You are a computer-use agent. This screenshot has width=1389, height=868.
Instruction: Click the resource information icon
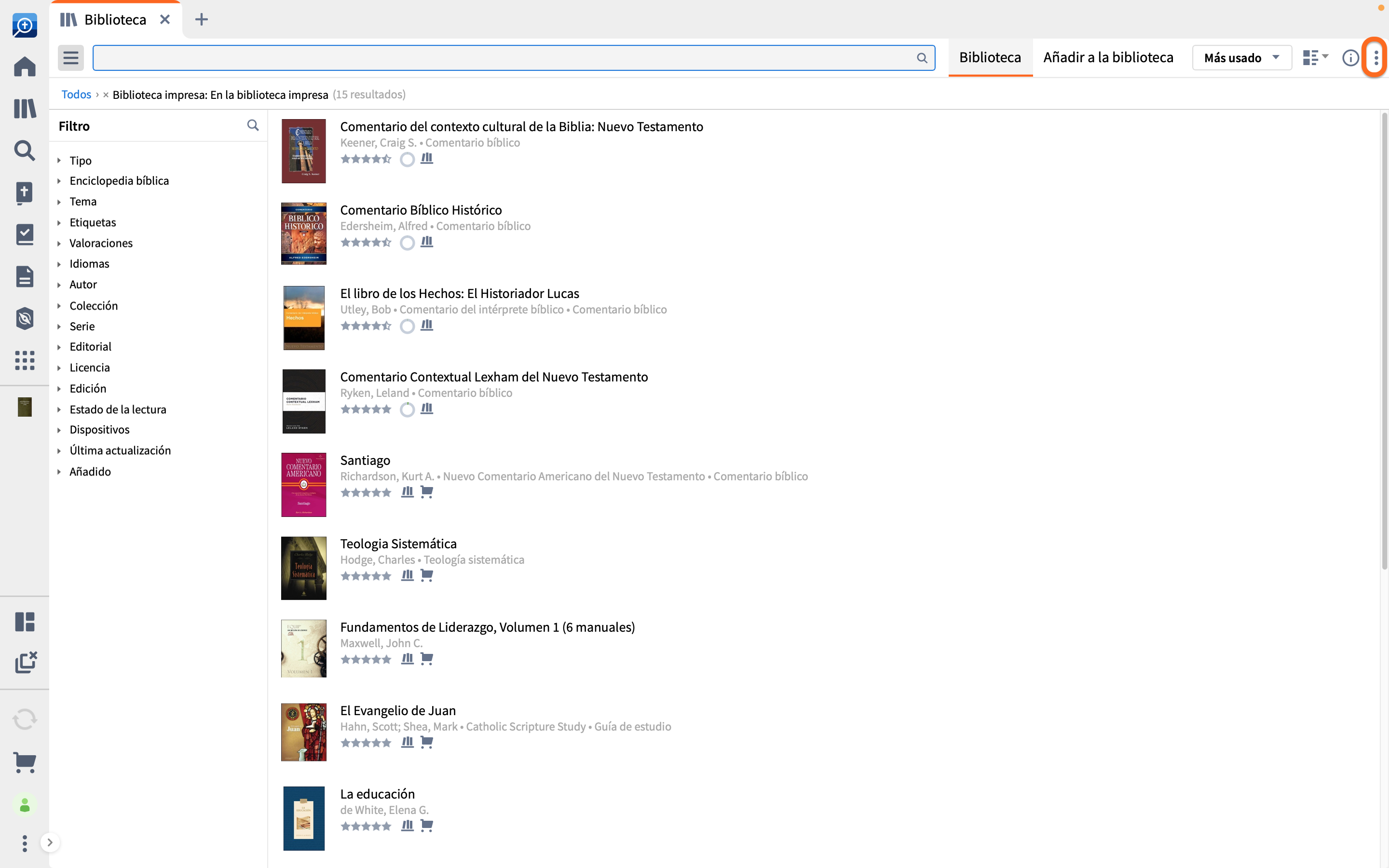click(x=1350, y=58)
